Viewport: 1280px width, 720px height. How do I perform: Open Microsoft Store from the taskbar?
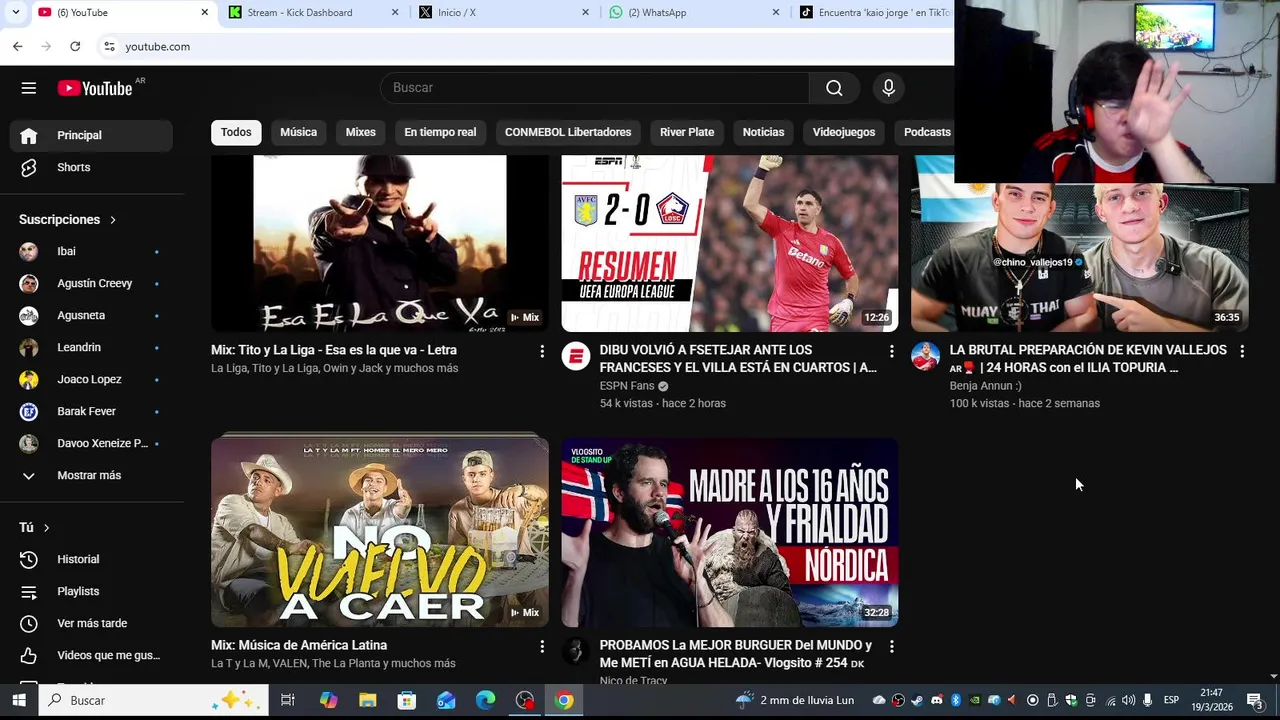[407, 700]
